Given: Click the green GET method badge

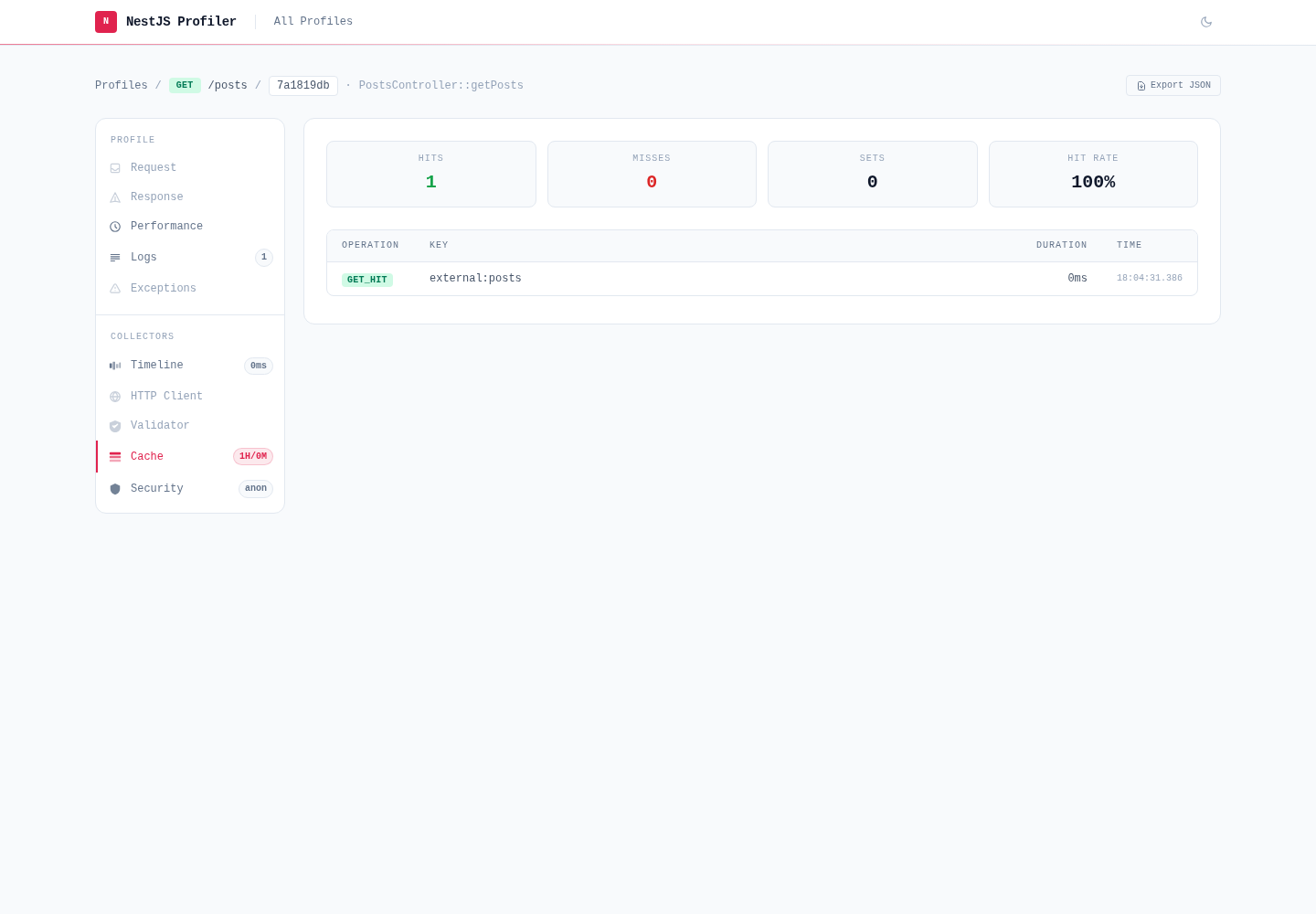Looking at the screenshot, I should [185, 86].
